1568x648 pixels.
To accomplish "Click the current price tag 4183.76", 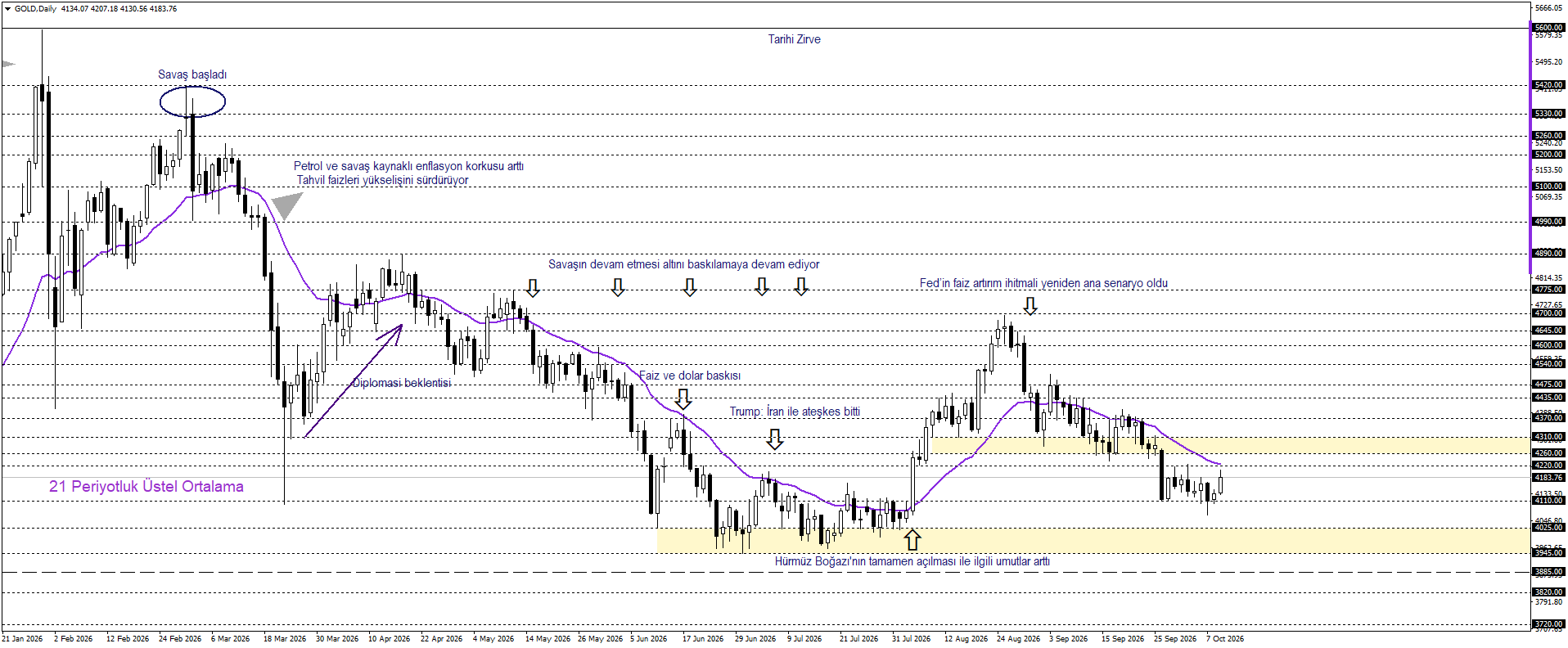I will tap(1548, 478).
